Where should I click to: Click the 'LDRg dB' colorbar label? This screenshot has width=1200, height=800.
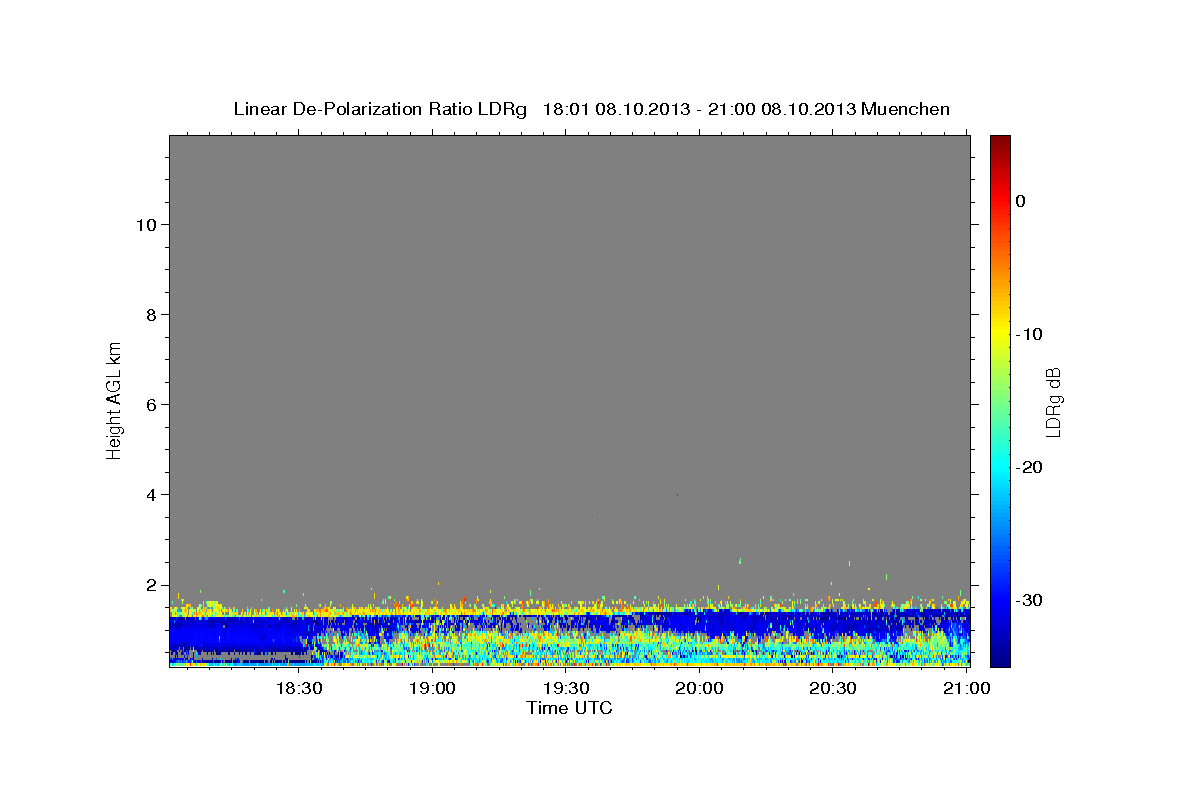pyautogui.click(x=1053, y=401)
